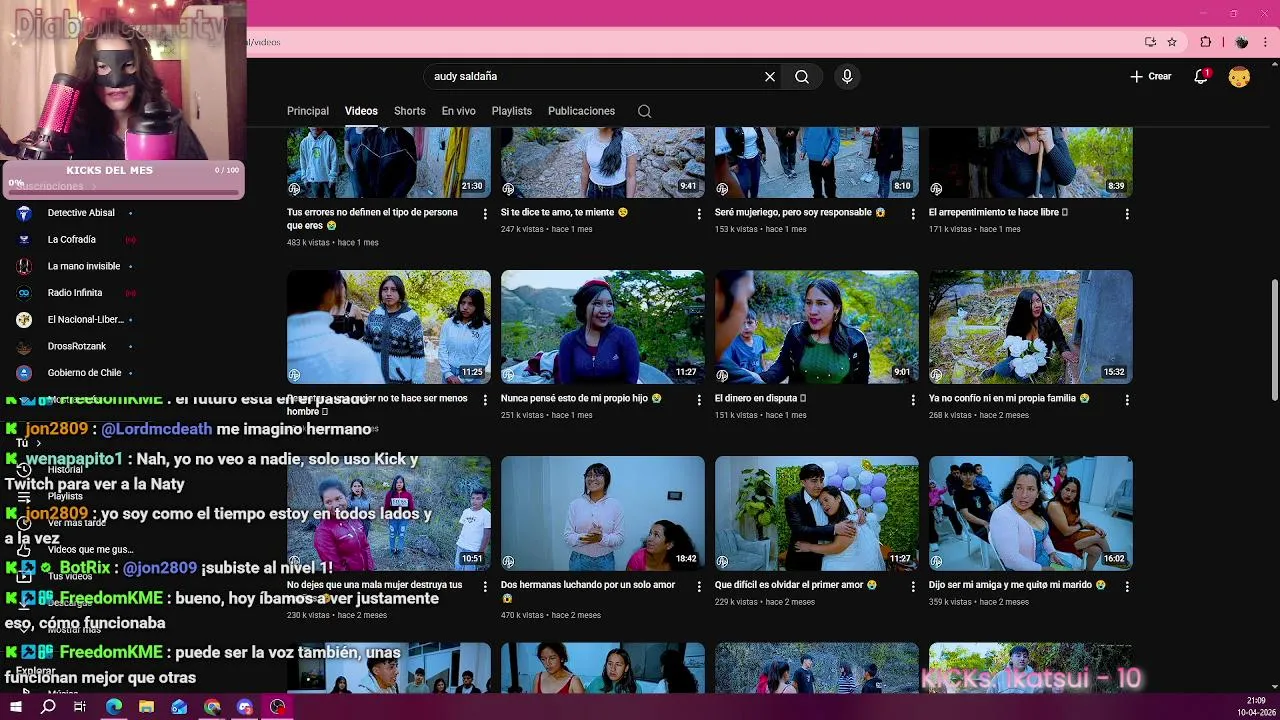The width and height of the screenshot is (1280, 720).
Task: Bookmark this page with the star icon
Action: (x=1172, y=42)
